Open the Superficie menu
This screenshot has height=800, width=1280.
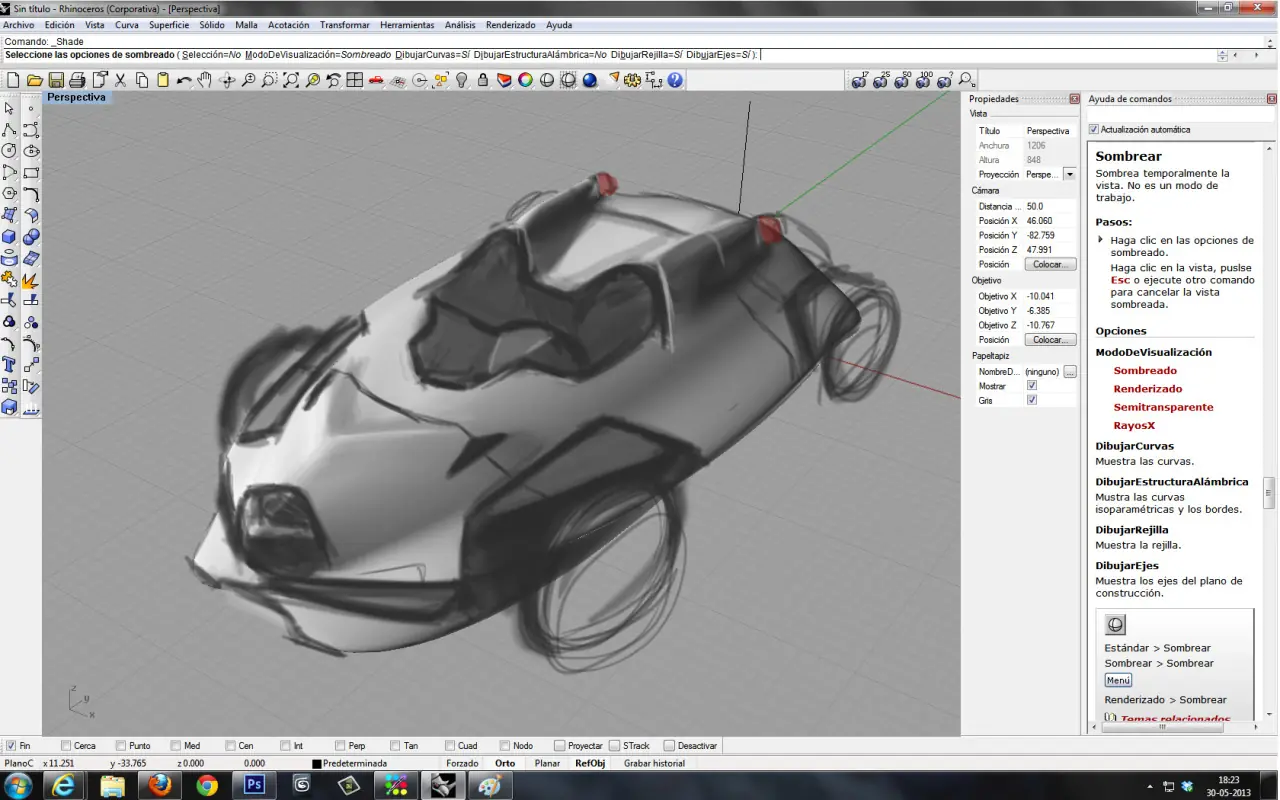[169, 25]
